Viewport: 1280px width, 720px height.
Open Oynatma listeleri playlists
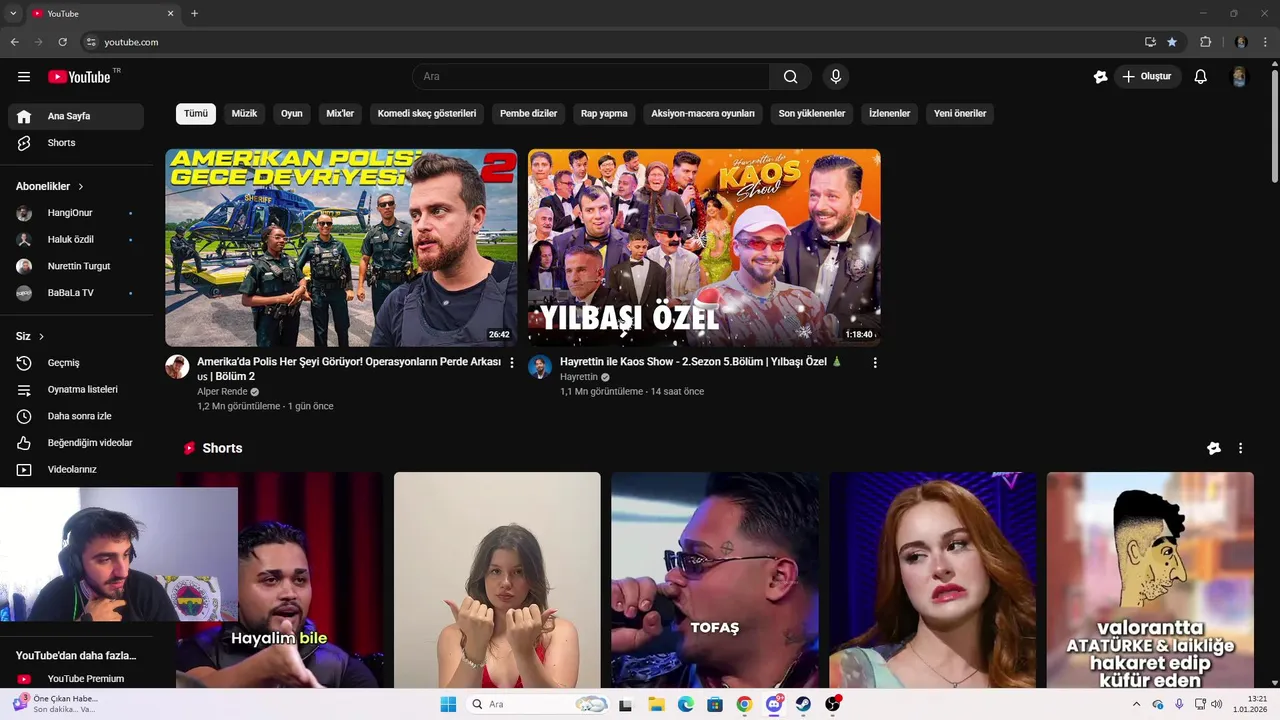76,389
